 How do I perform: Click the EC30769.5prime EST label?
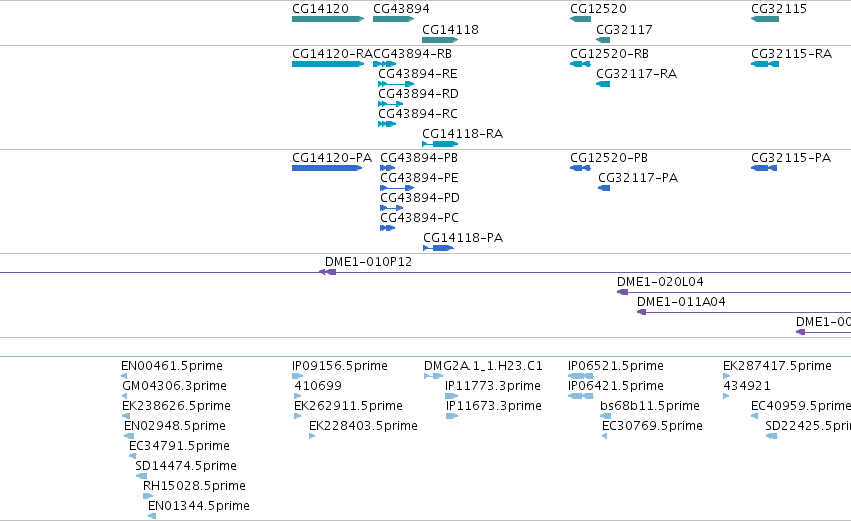(652, 427)
